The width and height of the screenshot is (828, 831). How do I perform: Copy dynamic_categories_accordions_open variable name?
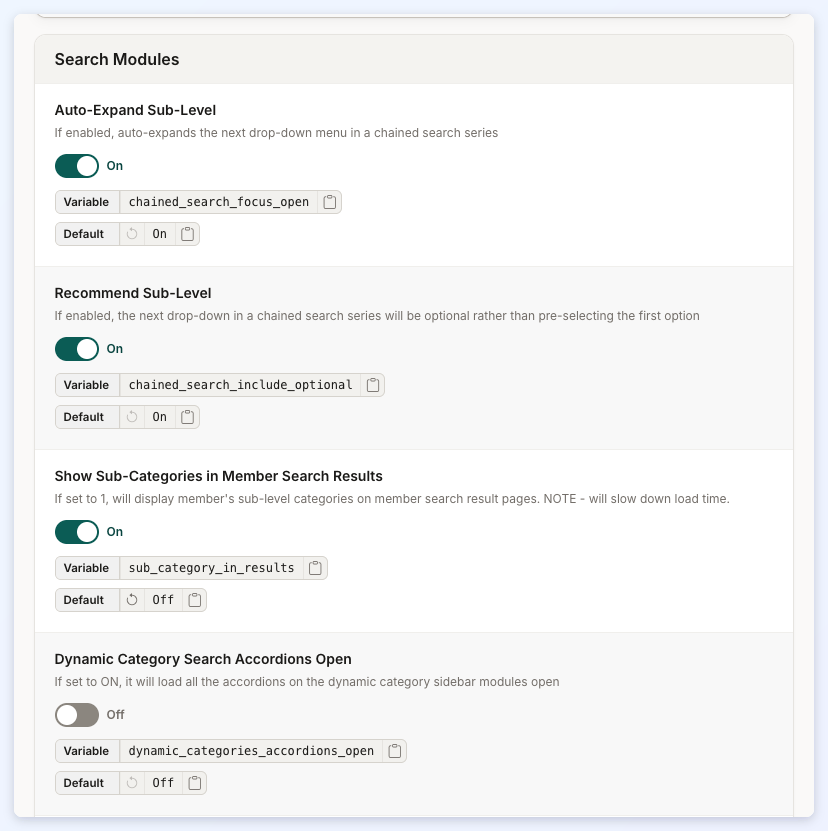pyautogui.click(x=394, y=751)
